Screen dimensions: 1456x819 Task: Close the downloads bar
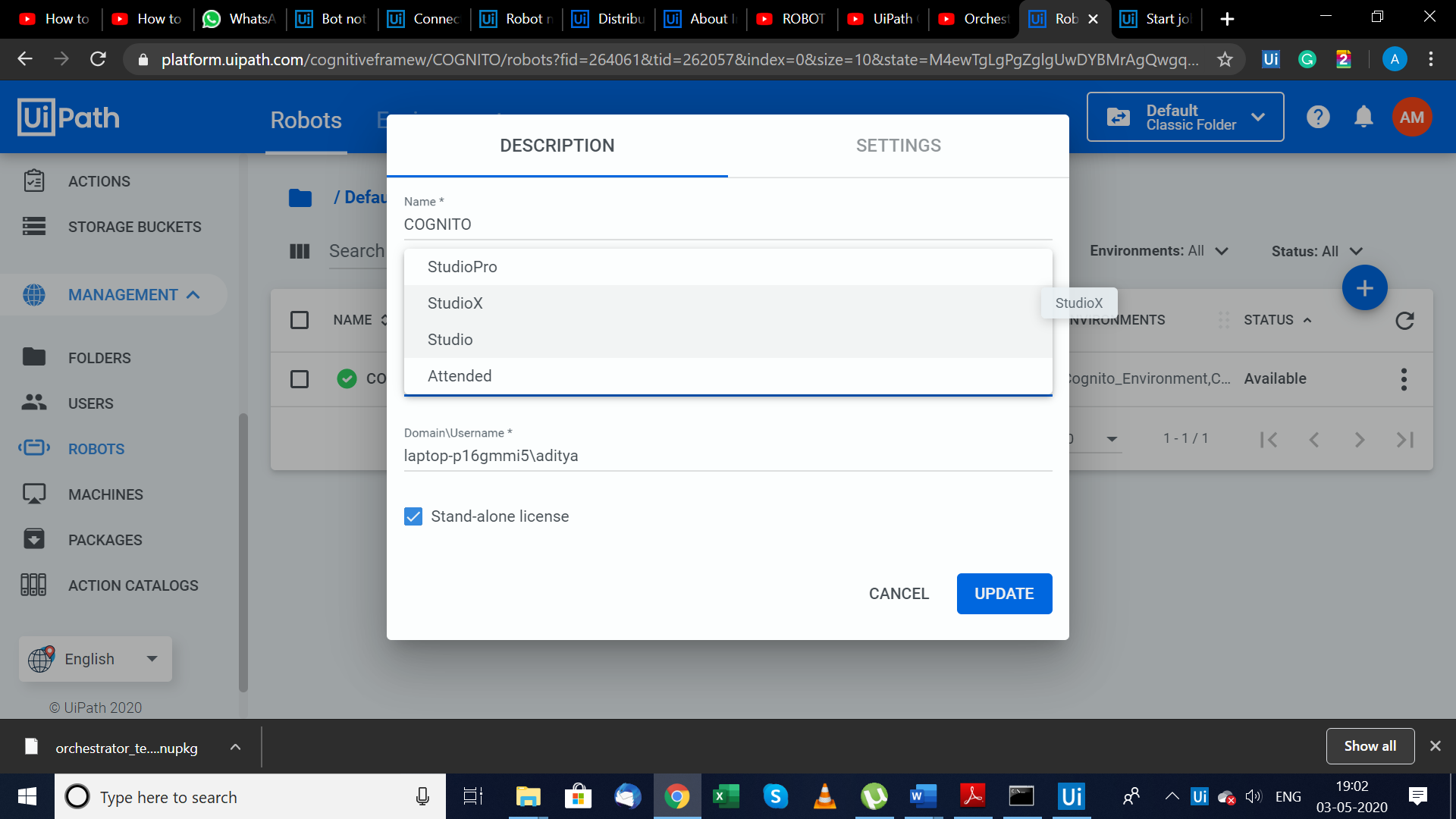tap(1436, 746)
